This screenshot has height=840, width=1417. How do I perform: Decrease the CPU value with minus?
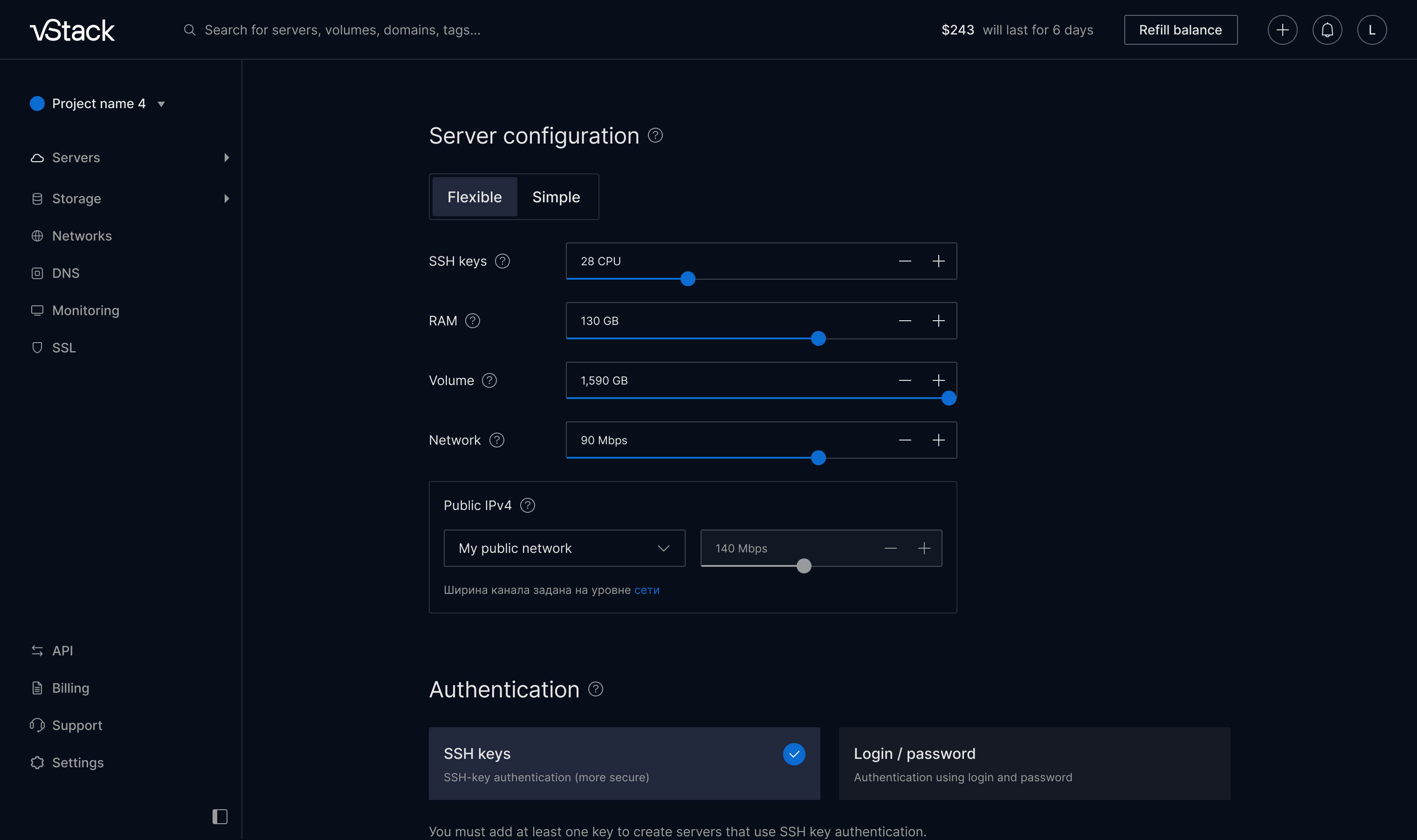coord(905,262)
